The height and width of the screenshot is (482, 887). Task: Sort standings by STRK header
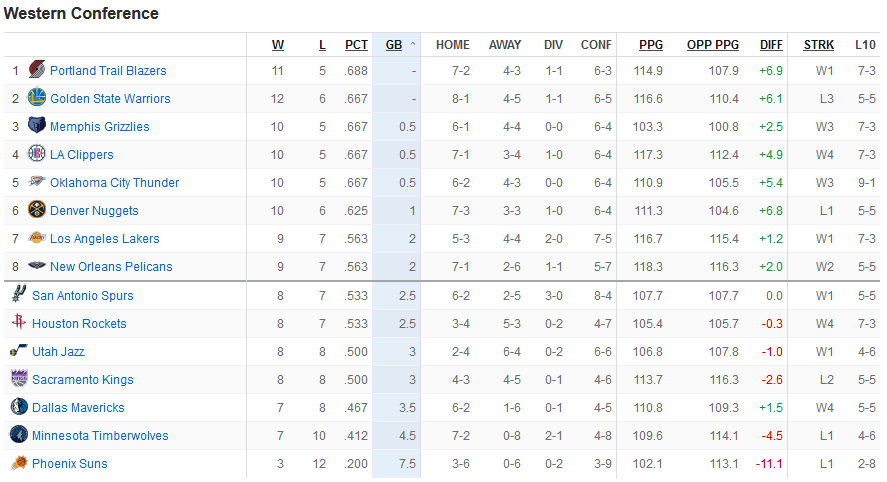(818, 45)
